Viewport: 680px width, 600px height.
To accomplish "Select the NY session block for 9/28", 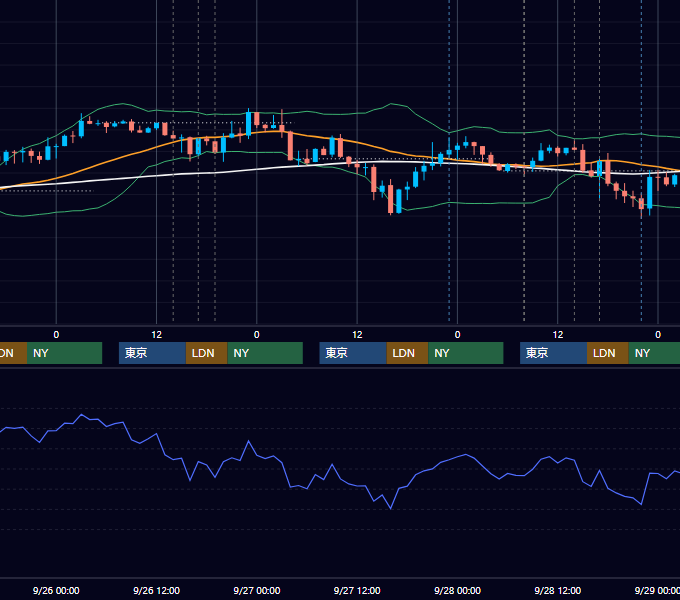I will (654, 353).
